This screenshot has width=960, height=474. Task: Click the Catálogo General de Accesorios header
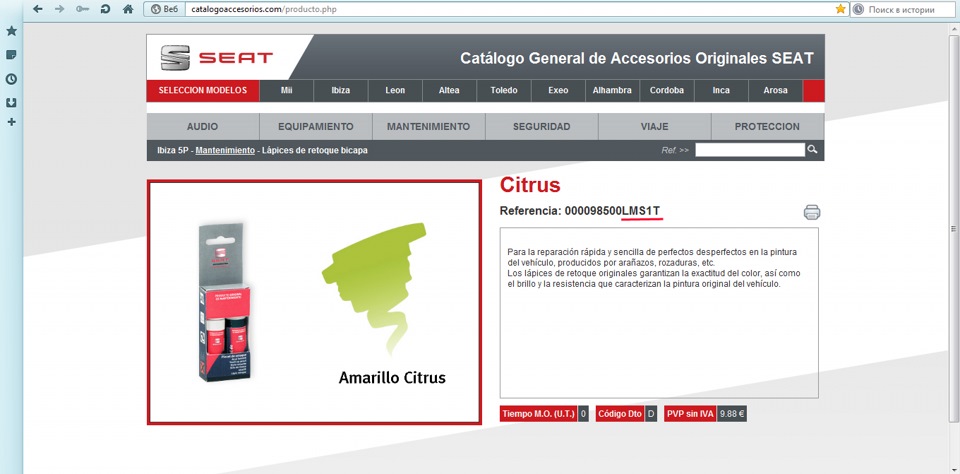click(x=637, y=59)
